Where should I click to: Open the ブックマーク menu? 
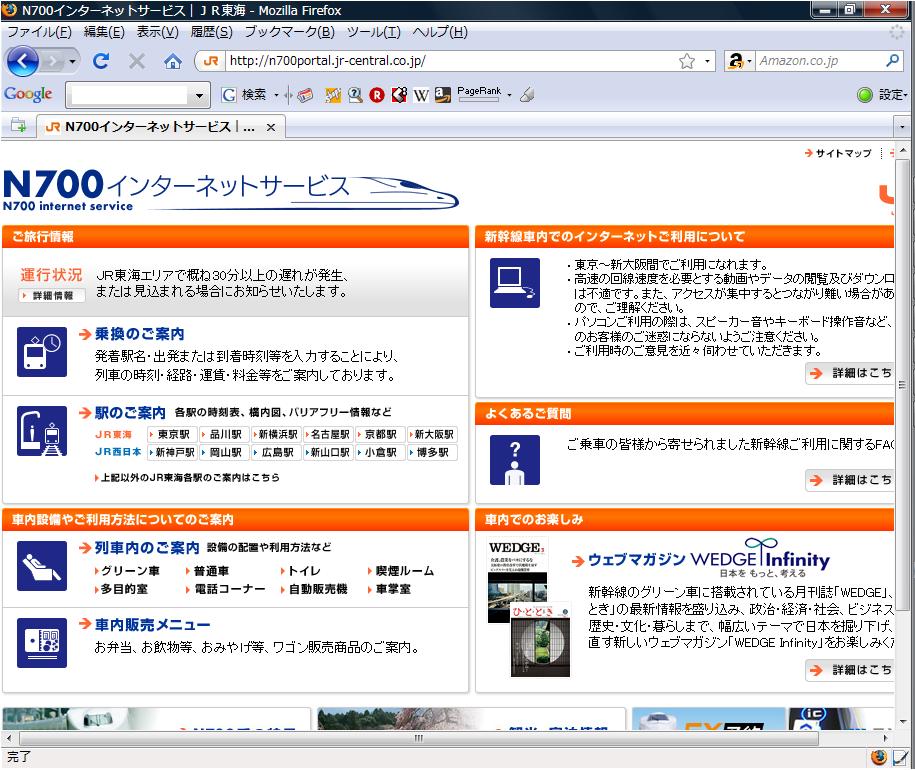[x=289, y=32]
